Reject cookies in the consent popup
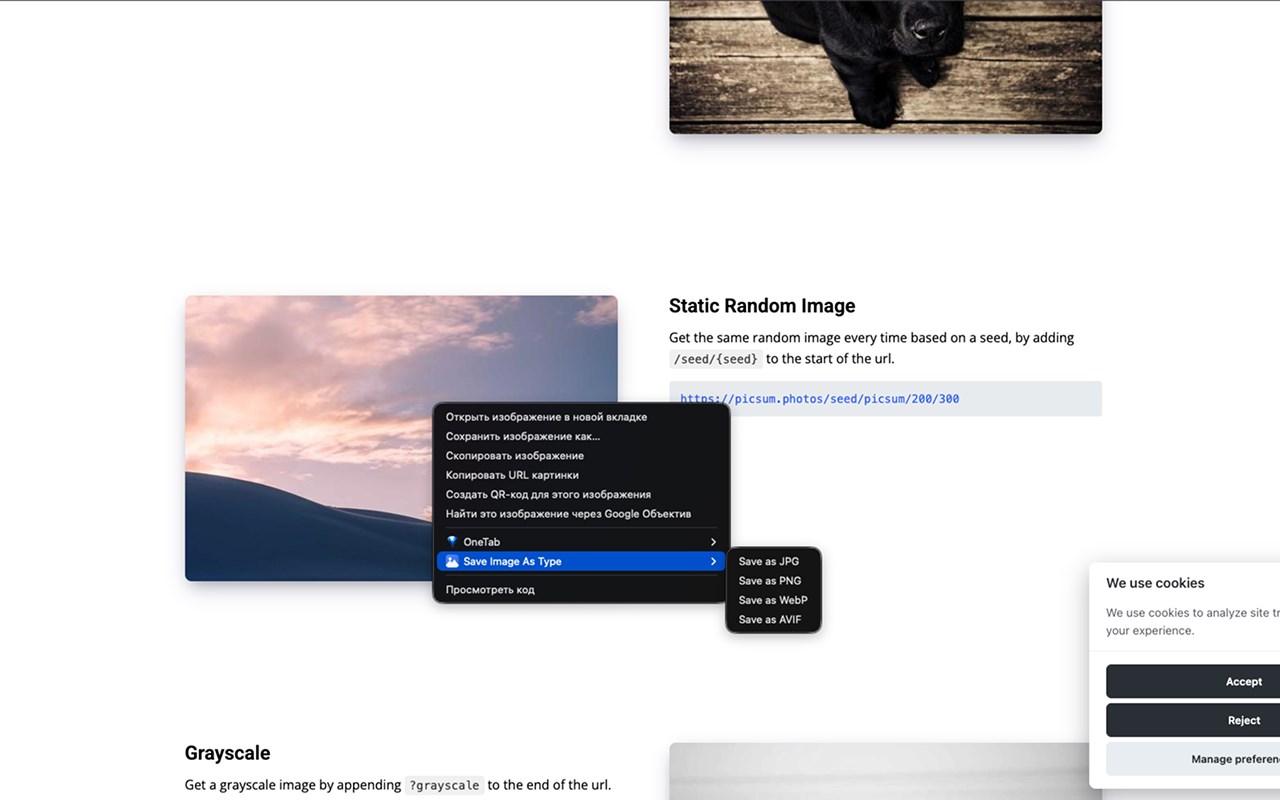The height and width of the screenshot is (800, 1280). click(x=1193, y=720)
